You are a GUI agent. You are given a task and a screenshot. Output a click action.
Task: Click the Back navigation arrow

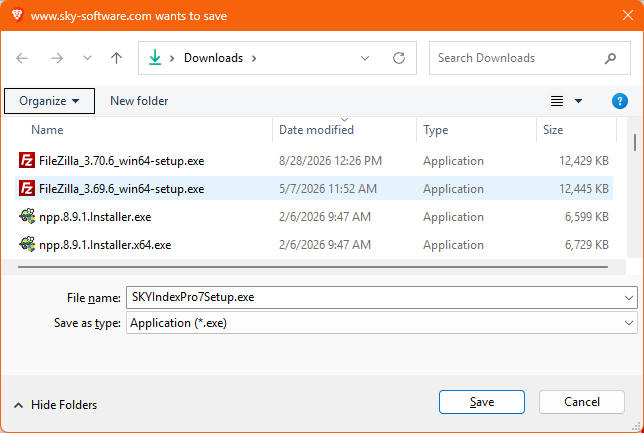click(22, 58)
